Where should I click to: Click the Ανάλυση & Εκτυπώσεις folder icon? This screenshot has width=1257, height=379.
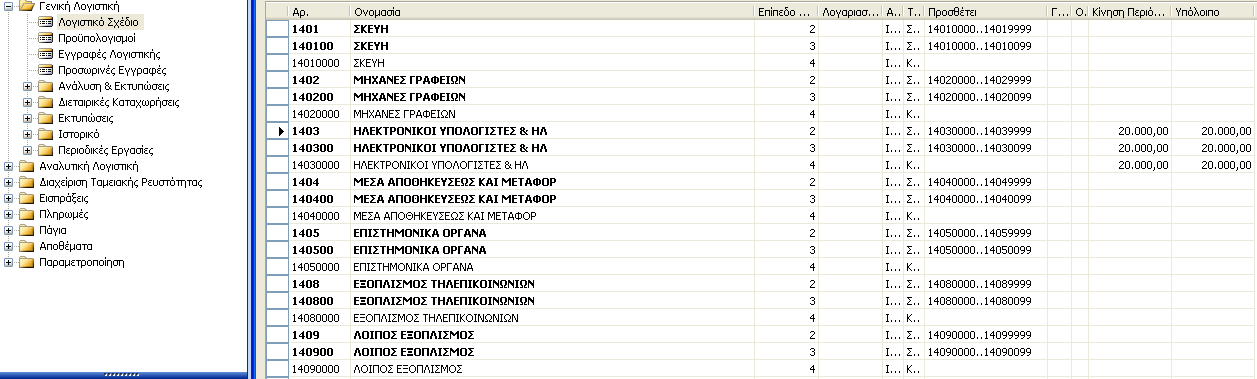(46, 86)
